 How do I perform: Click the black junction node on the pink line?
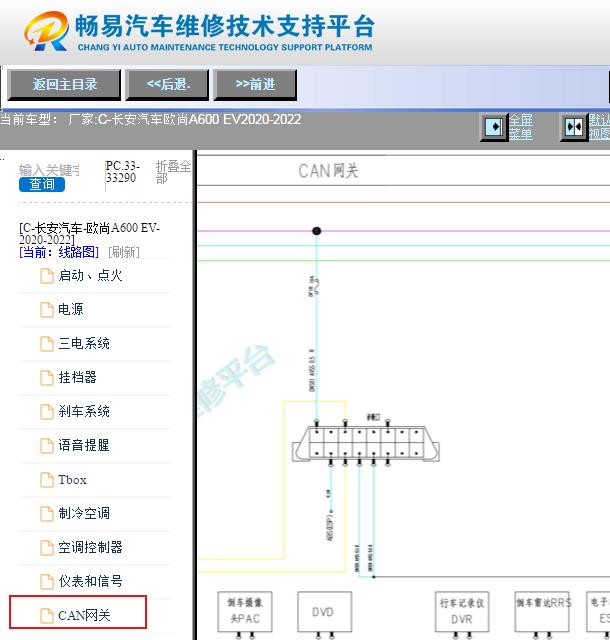pos(316,231)
